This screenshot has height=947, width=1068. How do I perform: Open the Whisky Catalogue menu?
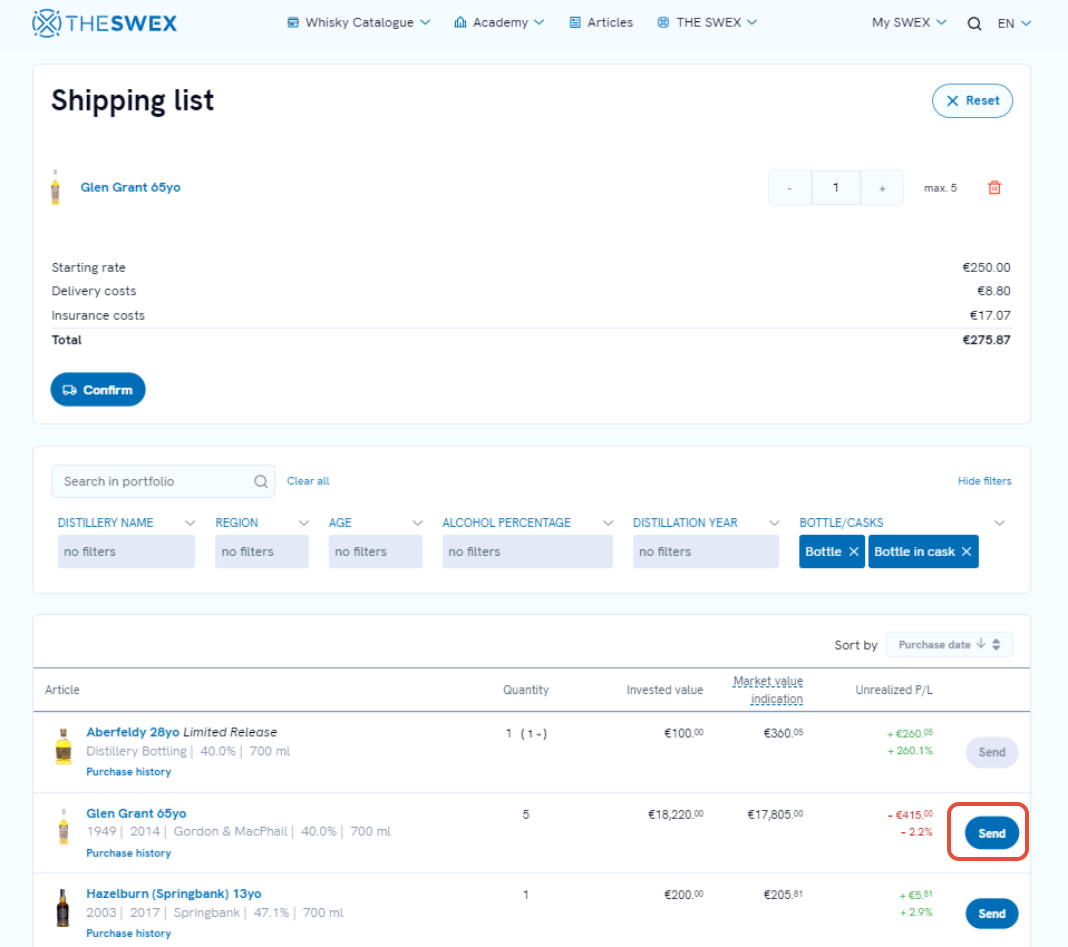359,22
